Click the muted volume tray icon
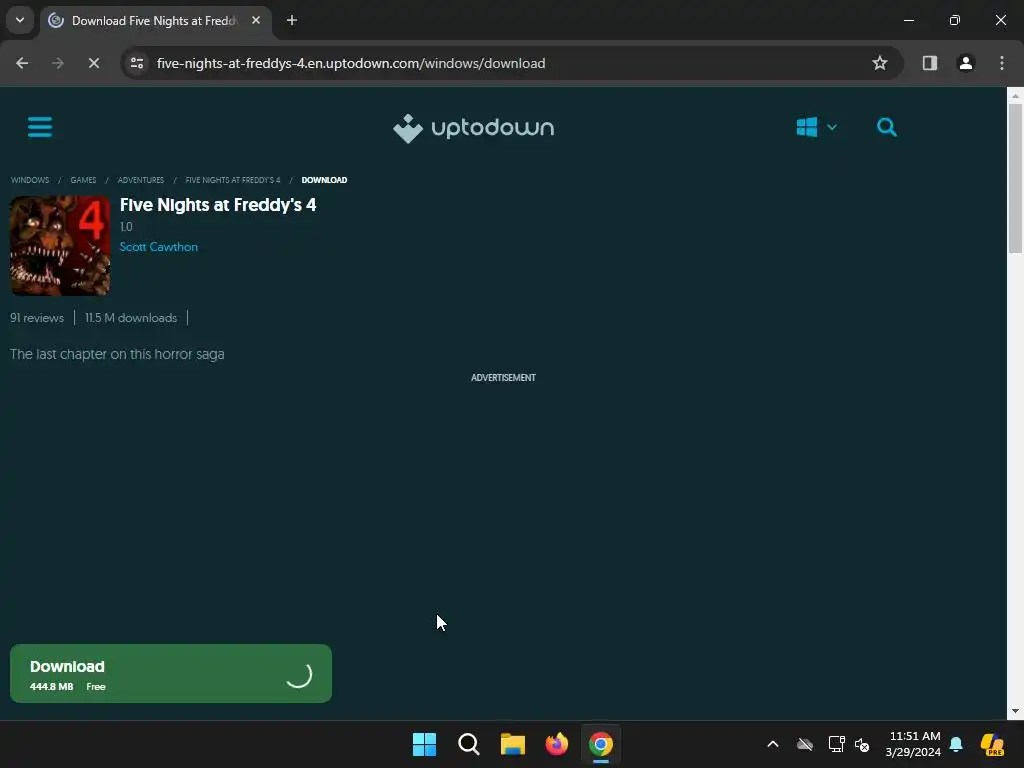The height and width of the screenshot is (768, 1024). coord(862,744)
